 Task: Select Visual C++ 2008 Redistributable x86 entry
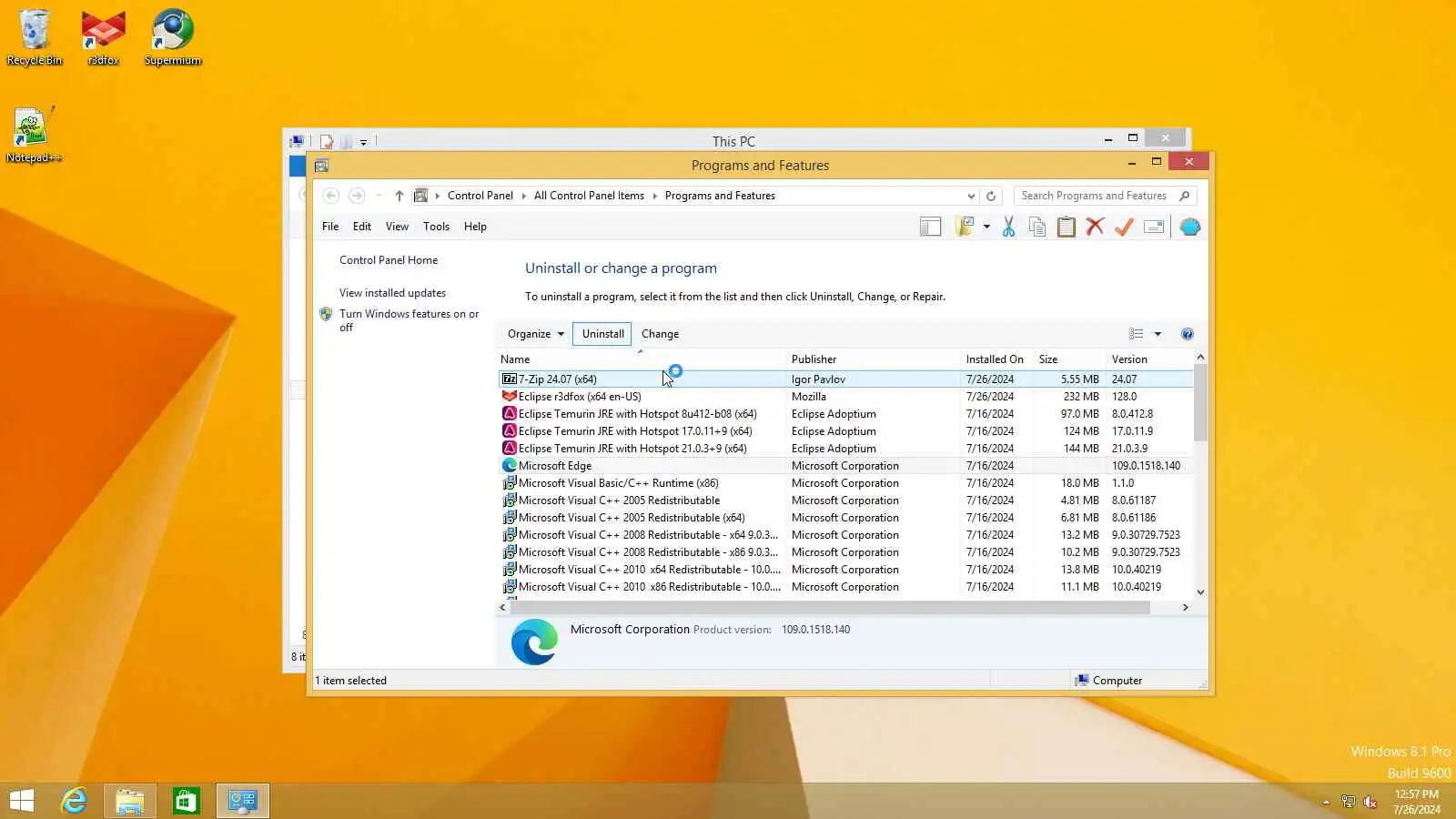[845, 552]
